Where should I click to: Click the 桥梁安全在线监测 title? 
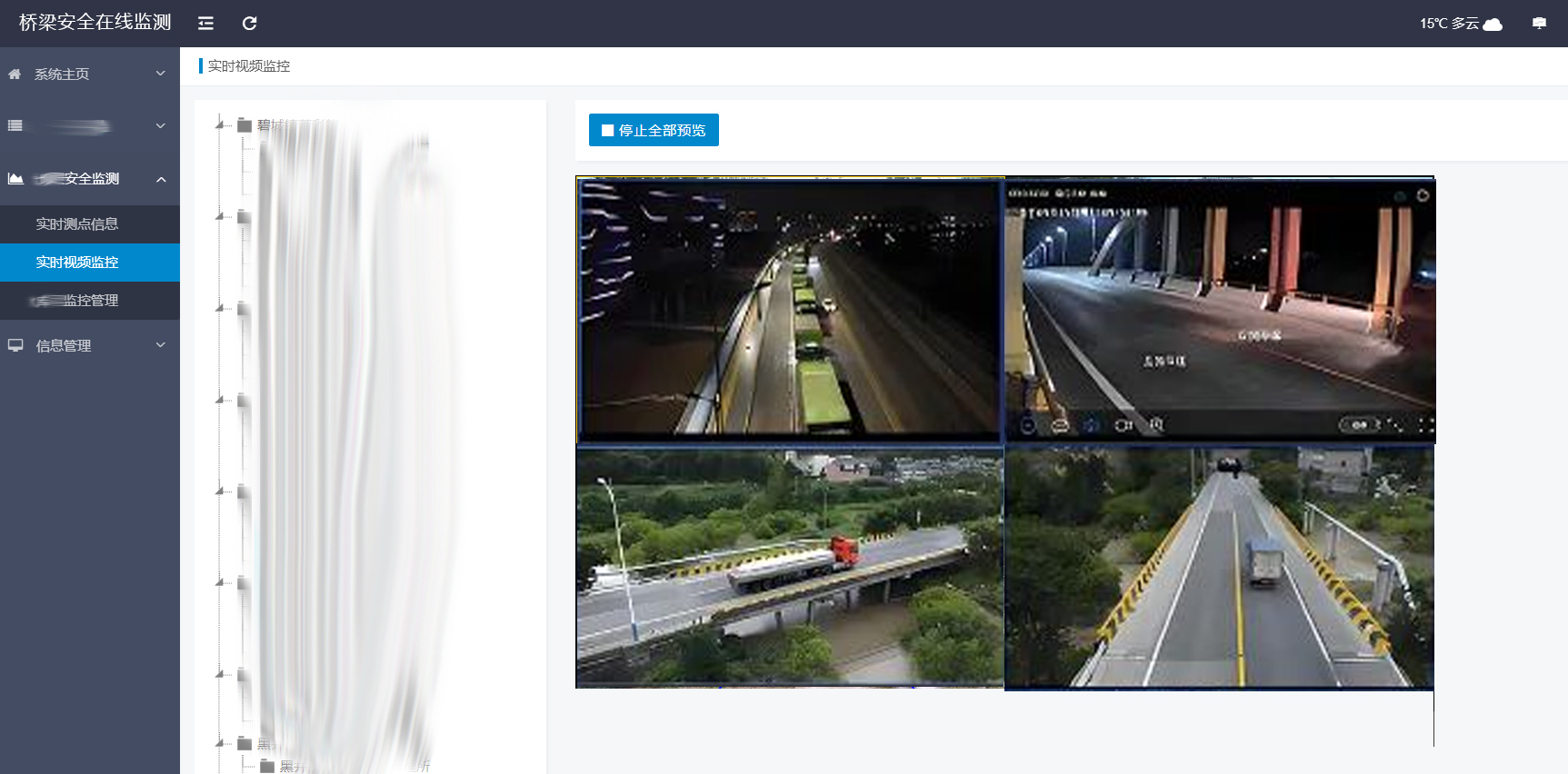[x=95, y=23]
